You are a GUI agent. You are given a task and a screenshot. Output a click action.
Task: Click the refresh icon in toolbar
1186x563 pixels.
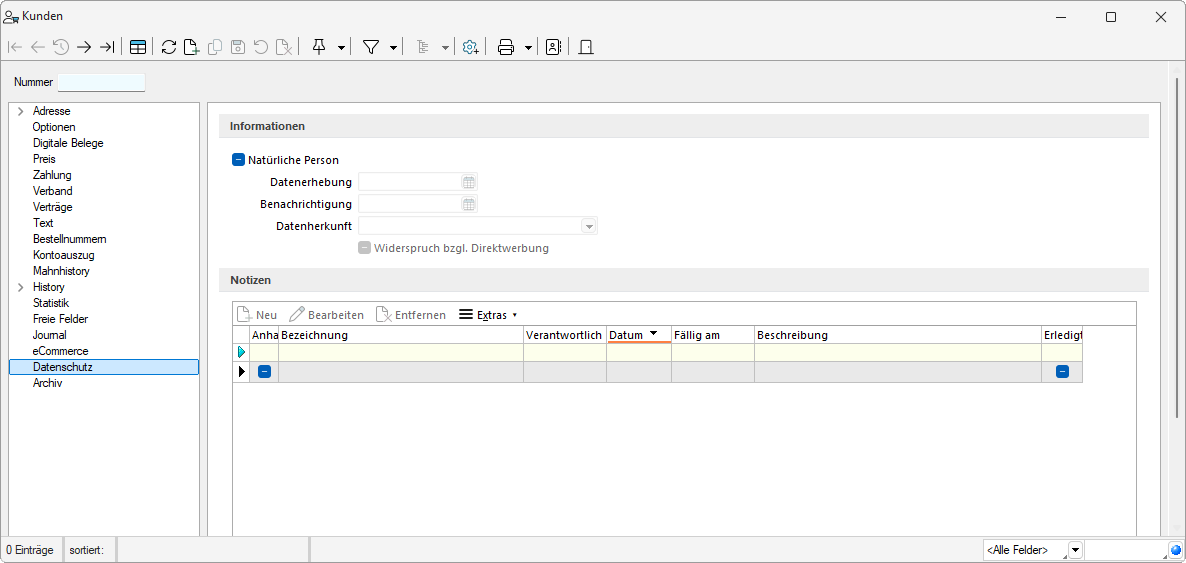point(168,47)
